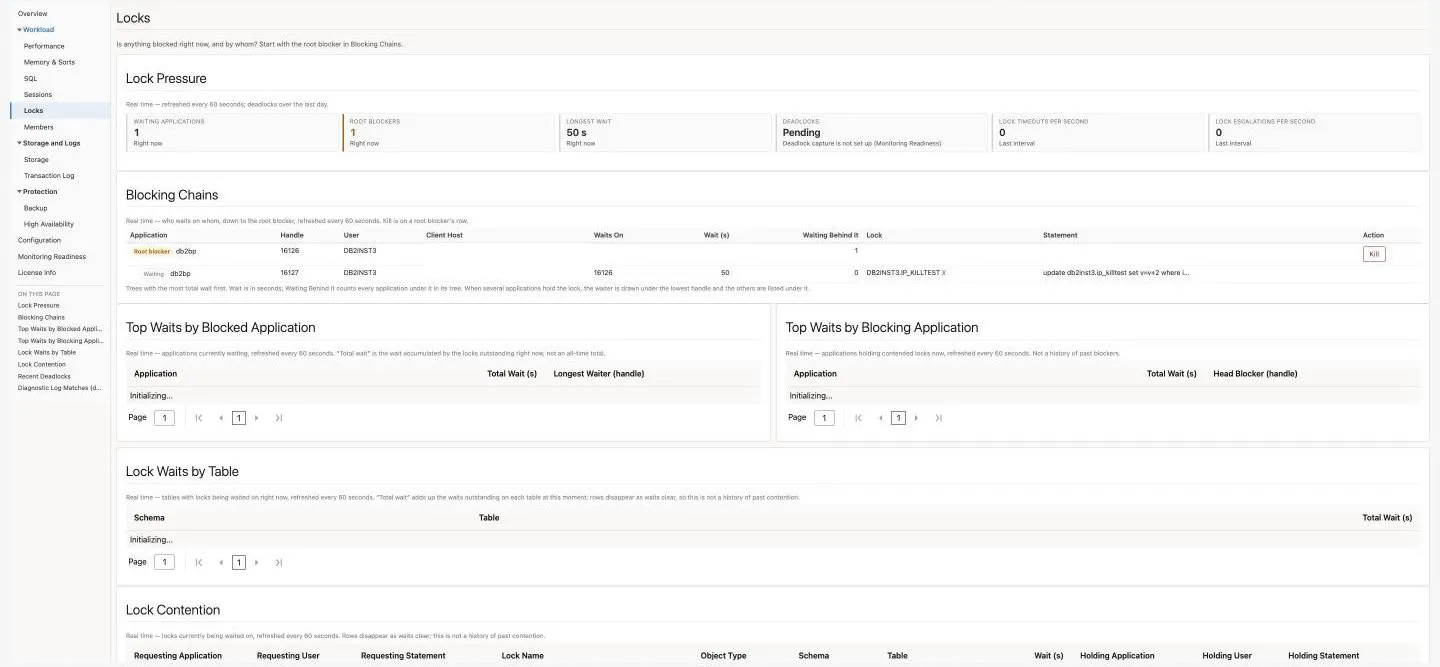Go to first page in Top Waits by Blocking Application
The height and width of the screenshot is (667, 1440).
859,418
